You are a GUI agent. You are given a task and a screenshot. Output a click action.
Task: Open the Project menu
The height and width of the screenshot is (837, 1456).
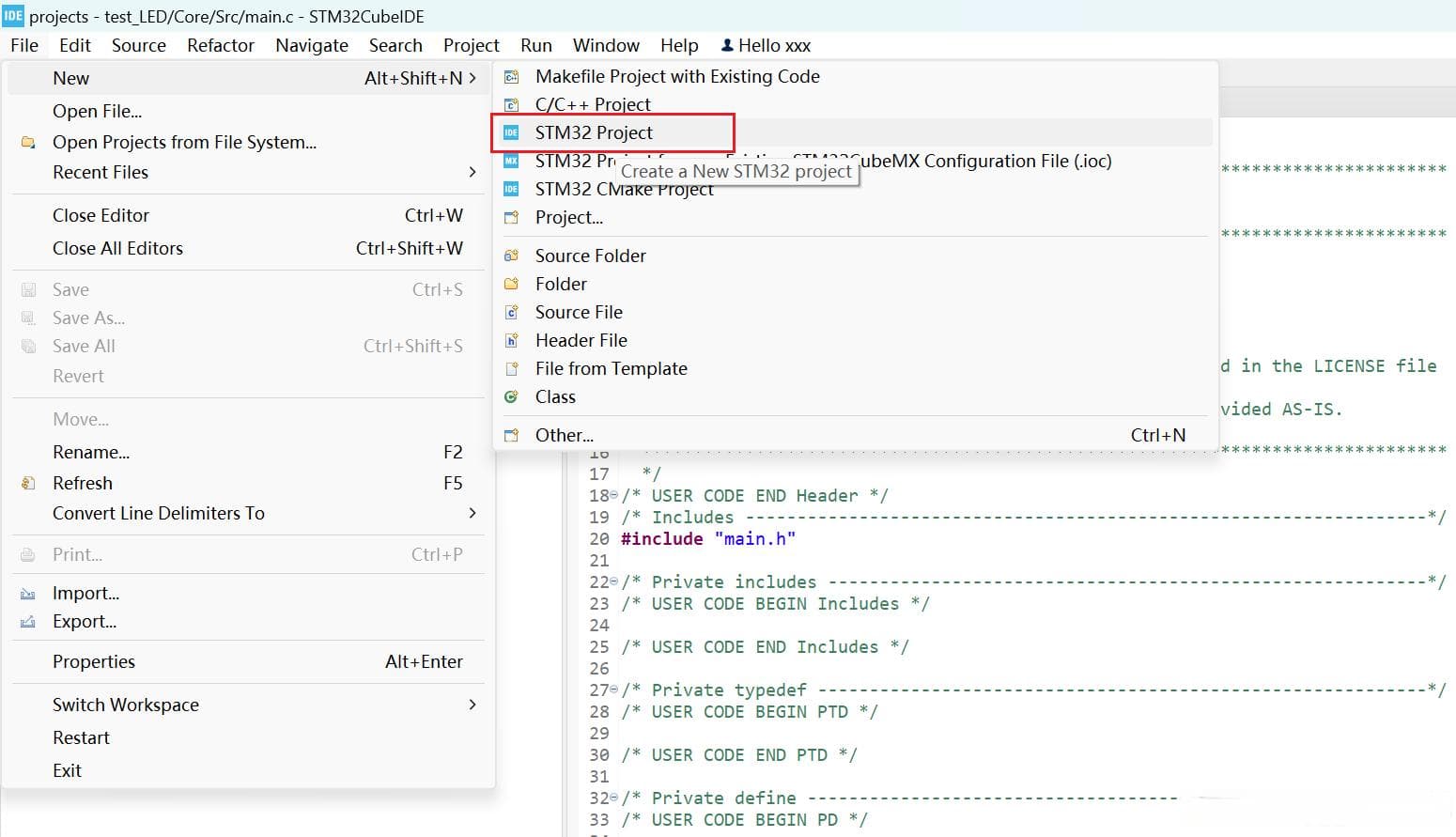point(472,45)
